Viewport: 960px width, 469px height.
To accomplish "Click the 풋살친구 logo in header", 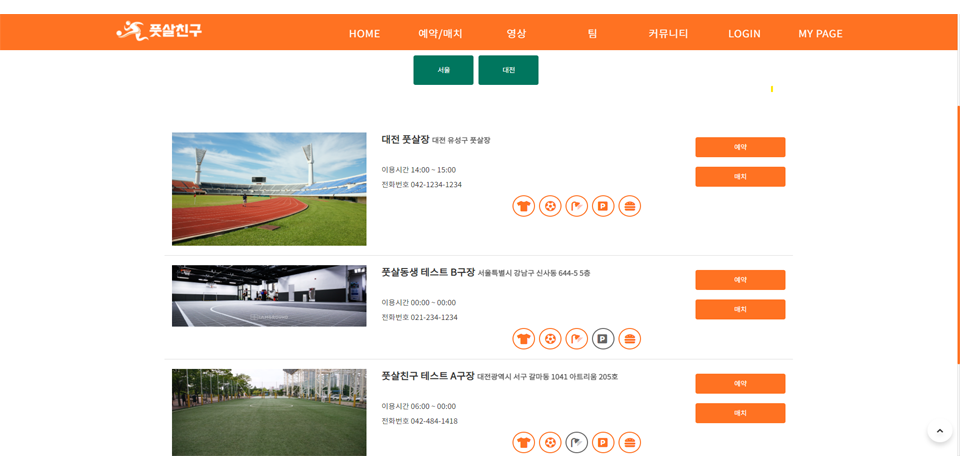I will 159,31.
